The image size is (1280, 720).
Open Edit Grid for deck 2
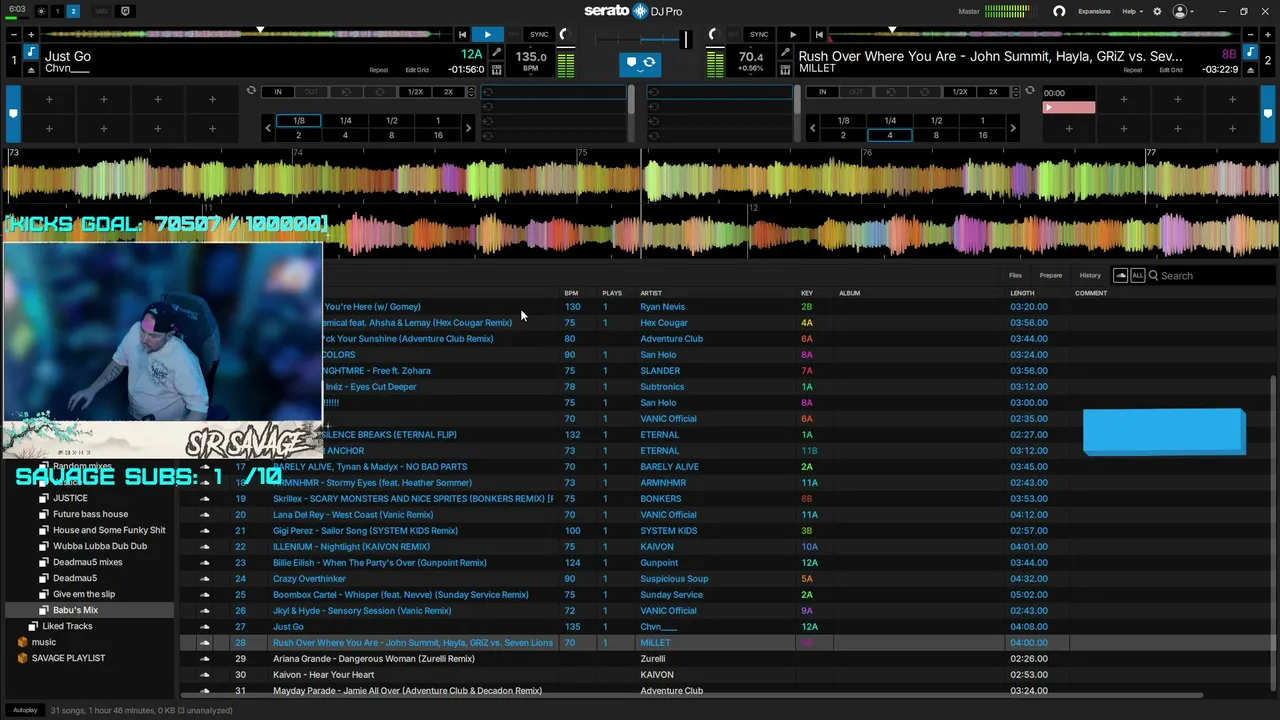click(x=1171, y=70)
